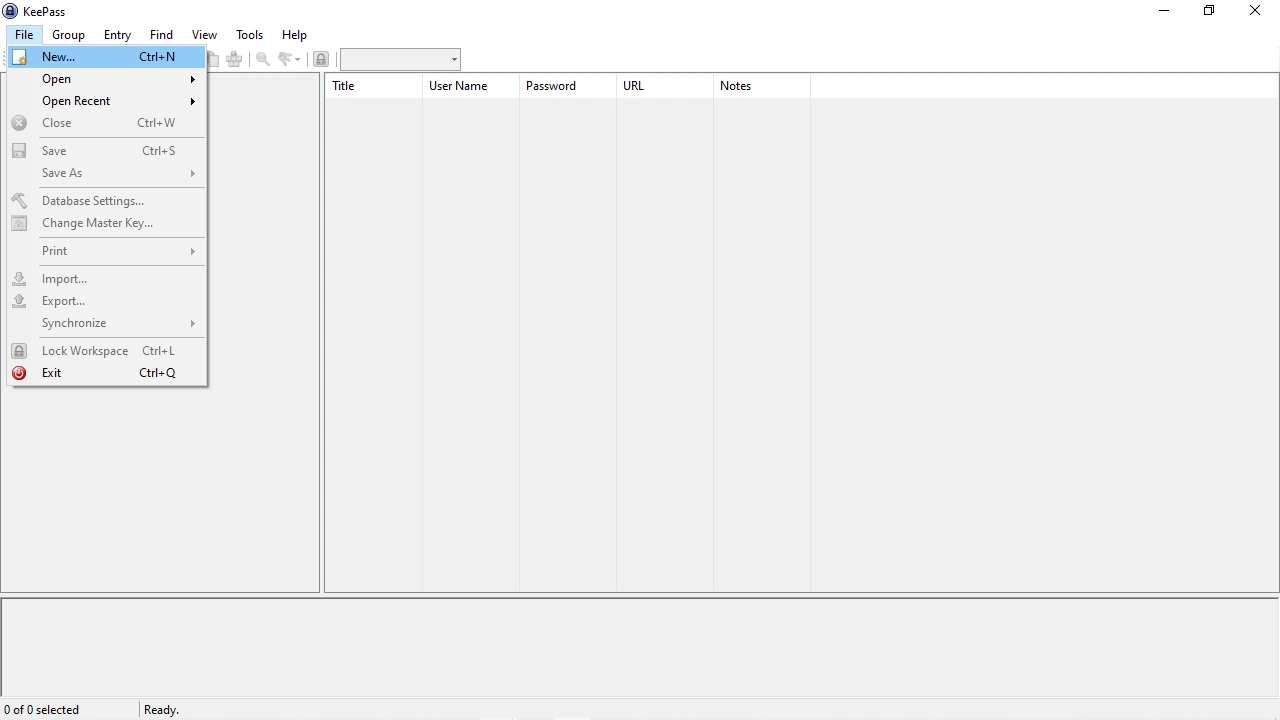Open the View menu
This screenshot has width=1280, height=720.
pyautogui.click(x=204, y=35)
